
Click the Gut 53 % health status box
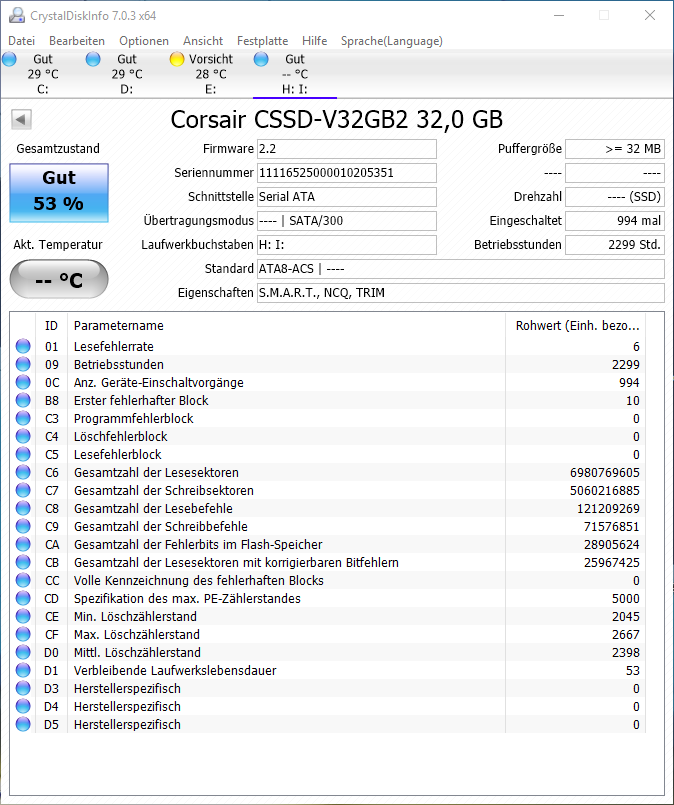pyautogui.click(x=59, y=193)
